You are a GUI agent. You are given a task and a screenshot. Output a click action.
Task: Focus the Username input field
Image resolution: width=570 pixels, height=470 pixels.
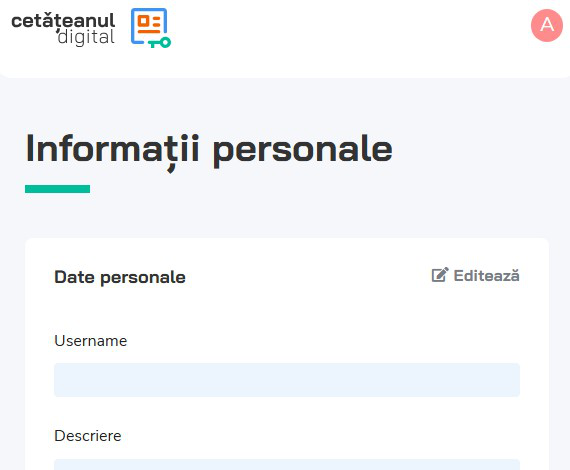(x=287, y=380)
